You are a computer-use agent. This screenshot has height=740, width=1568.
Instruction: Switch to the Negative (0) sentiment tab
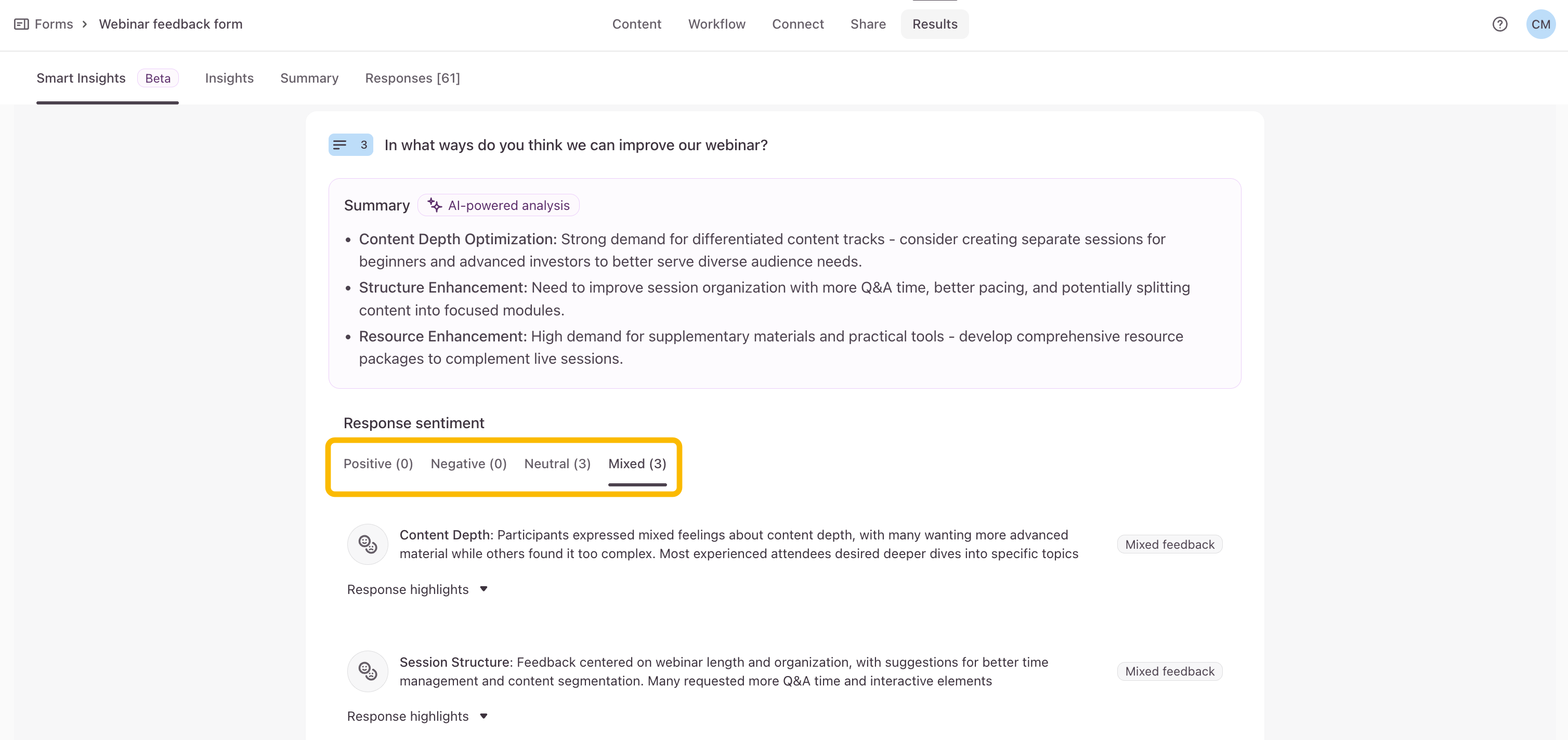[468, 464]
